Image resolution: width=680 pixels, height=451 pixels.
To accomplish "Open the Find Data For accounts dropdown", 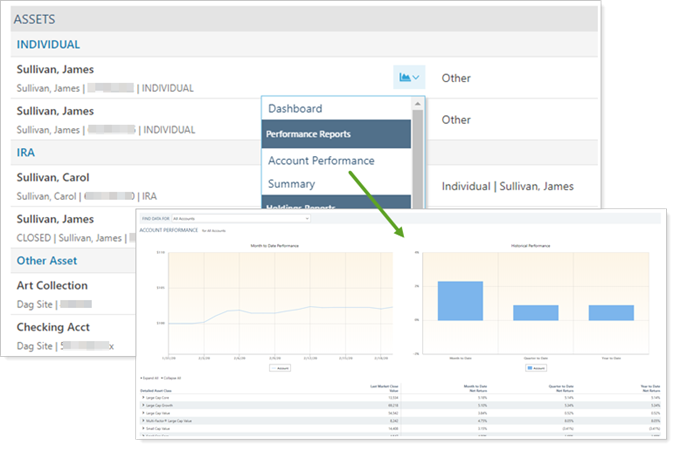I will coord(220,217).
